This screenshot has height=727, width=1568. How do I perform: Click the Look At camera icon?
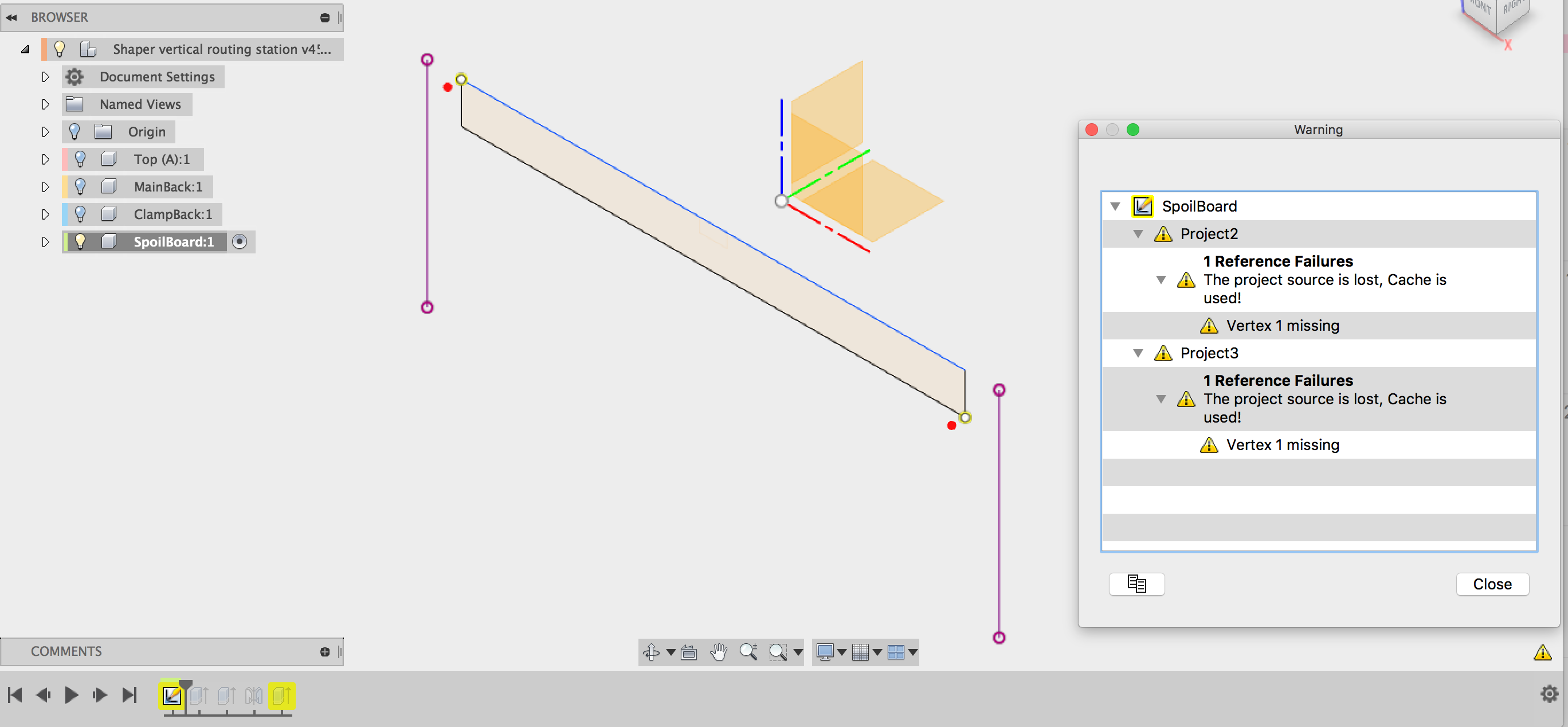tap(689, 652)
